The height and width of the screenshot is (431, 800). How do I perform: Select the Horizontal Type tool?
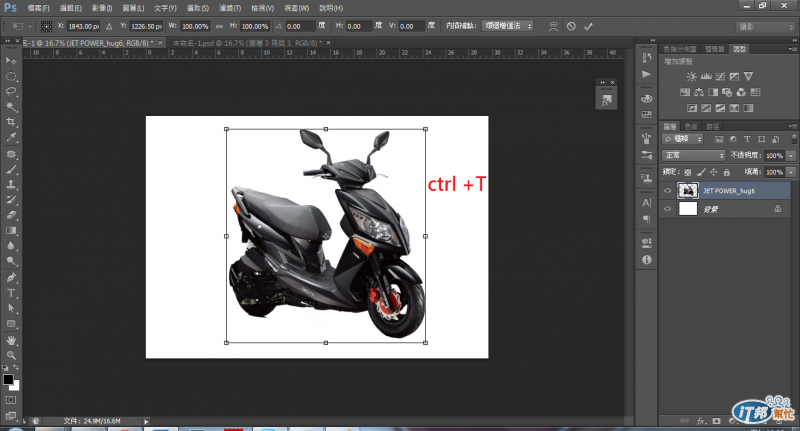pos(11,293)
